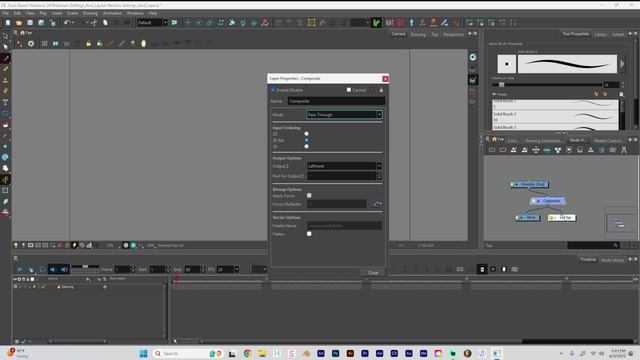The image size is (640, 360).
Task: Toggle the Cached checkbox
Action: (x=349, y=90)
